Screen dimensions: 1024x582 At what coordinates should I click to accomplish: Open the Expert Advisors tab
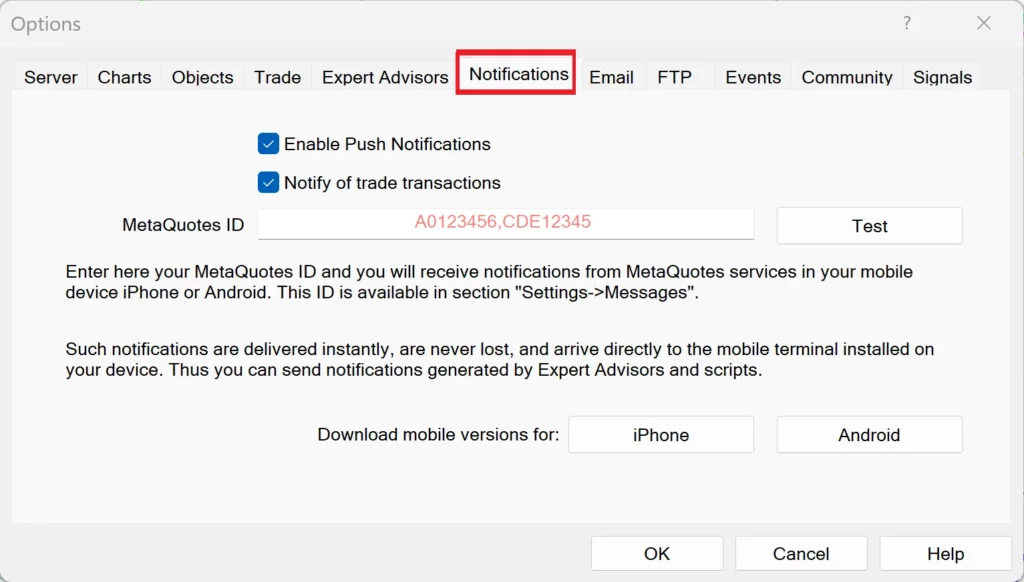tap(385, 77)
